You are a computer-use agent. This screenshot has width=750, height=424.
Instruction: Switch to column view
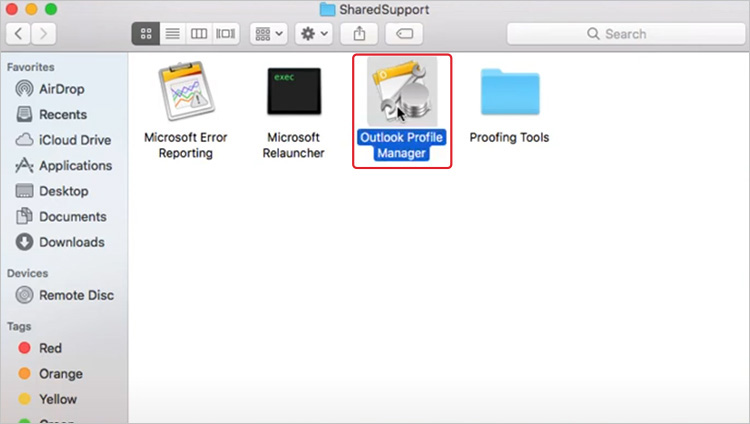tap(199, 33)
